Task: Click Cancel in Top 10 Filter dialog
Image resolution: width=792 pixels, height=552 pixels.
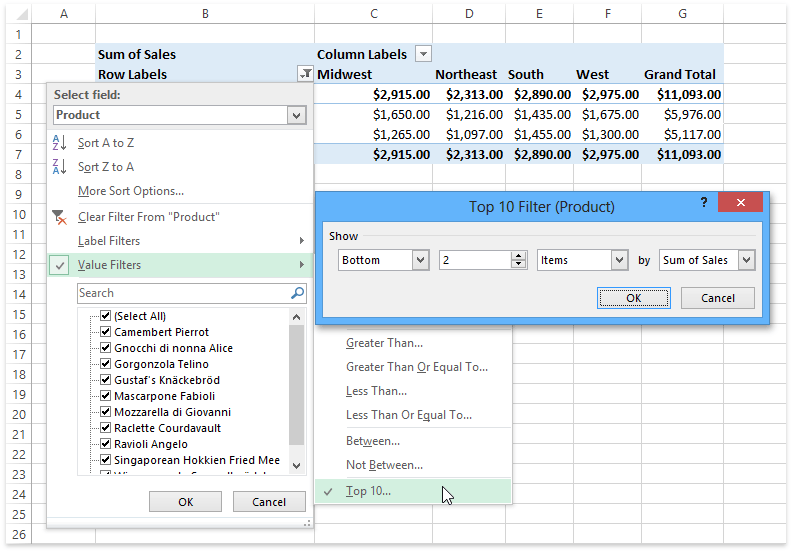Action: (717, 298)
